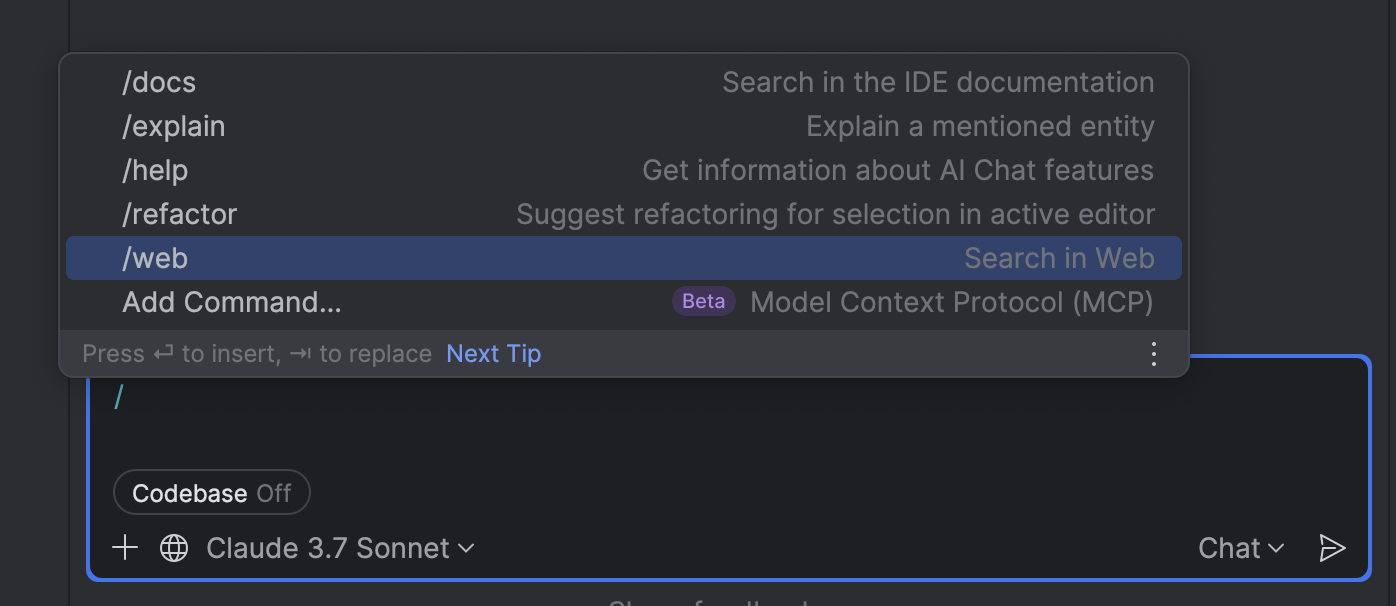Click Search in the IDE documentation description
The width and height of the screenshot is (1396, 606).
point(937,82)
